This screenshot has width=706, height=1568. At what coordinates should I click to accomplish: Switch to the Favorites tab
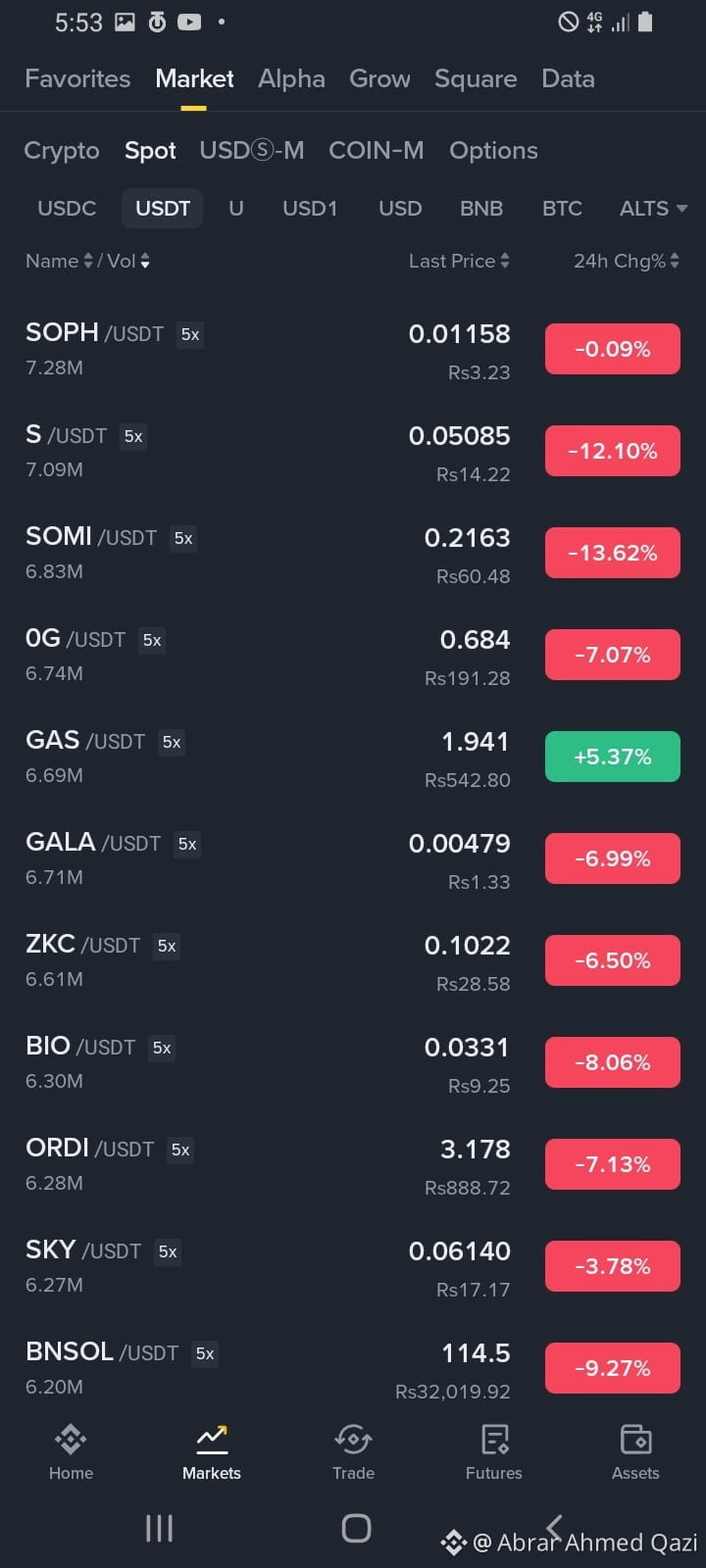77,78
